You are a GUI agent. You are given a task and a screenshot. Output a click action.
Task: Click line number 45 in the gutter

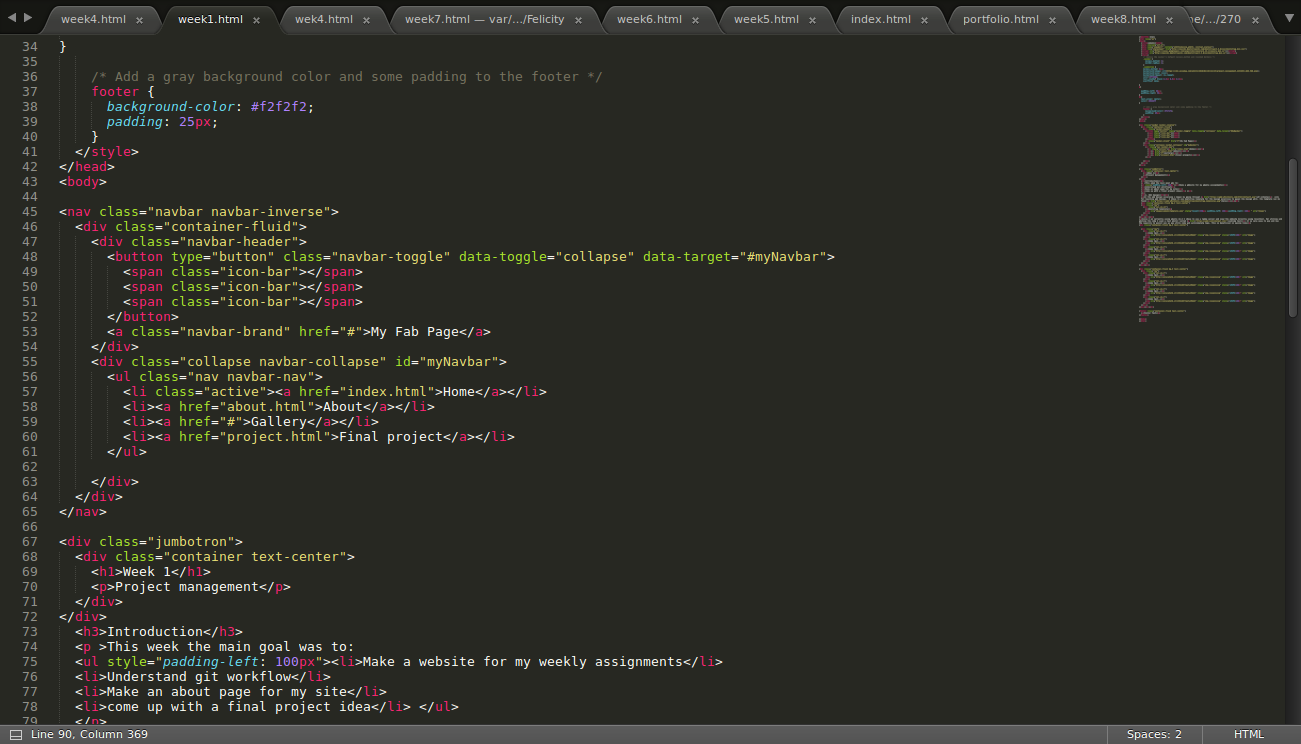pyautogui.click(x=30, y=211)
